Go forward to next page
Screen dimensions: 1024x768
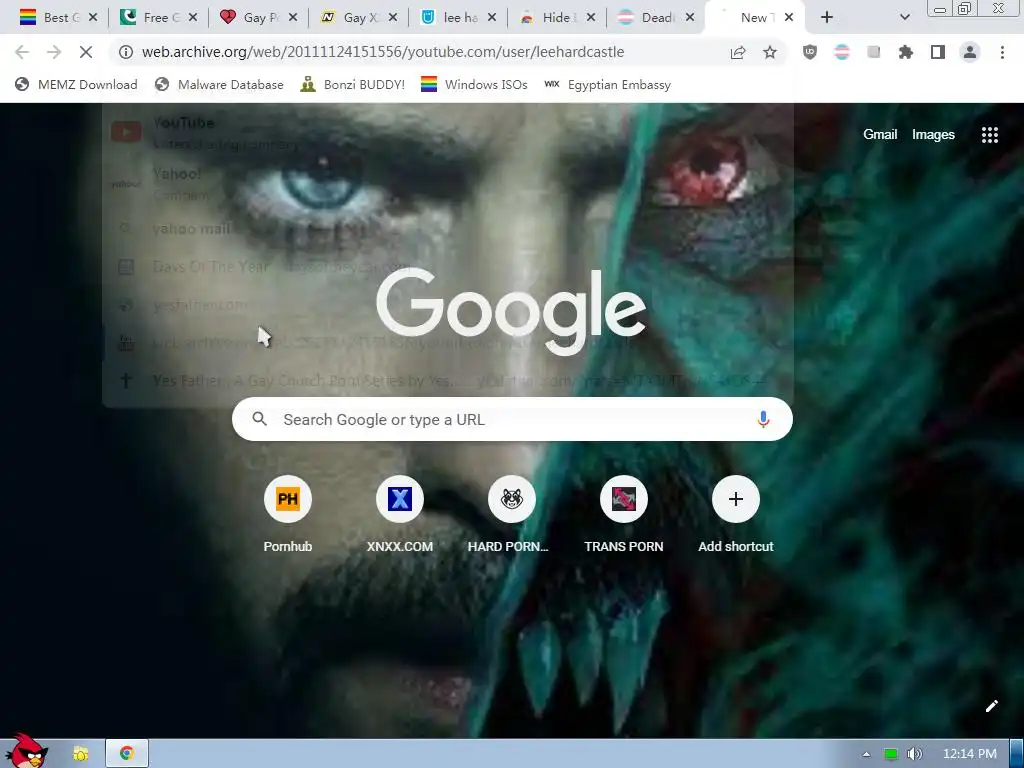pyautogui.click(x=54, y=52)
